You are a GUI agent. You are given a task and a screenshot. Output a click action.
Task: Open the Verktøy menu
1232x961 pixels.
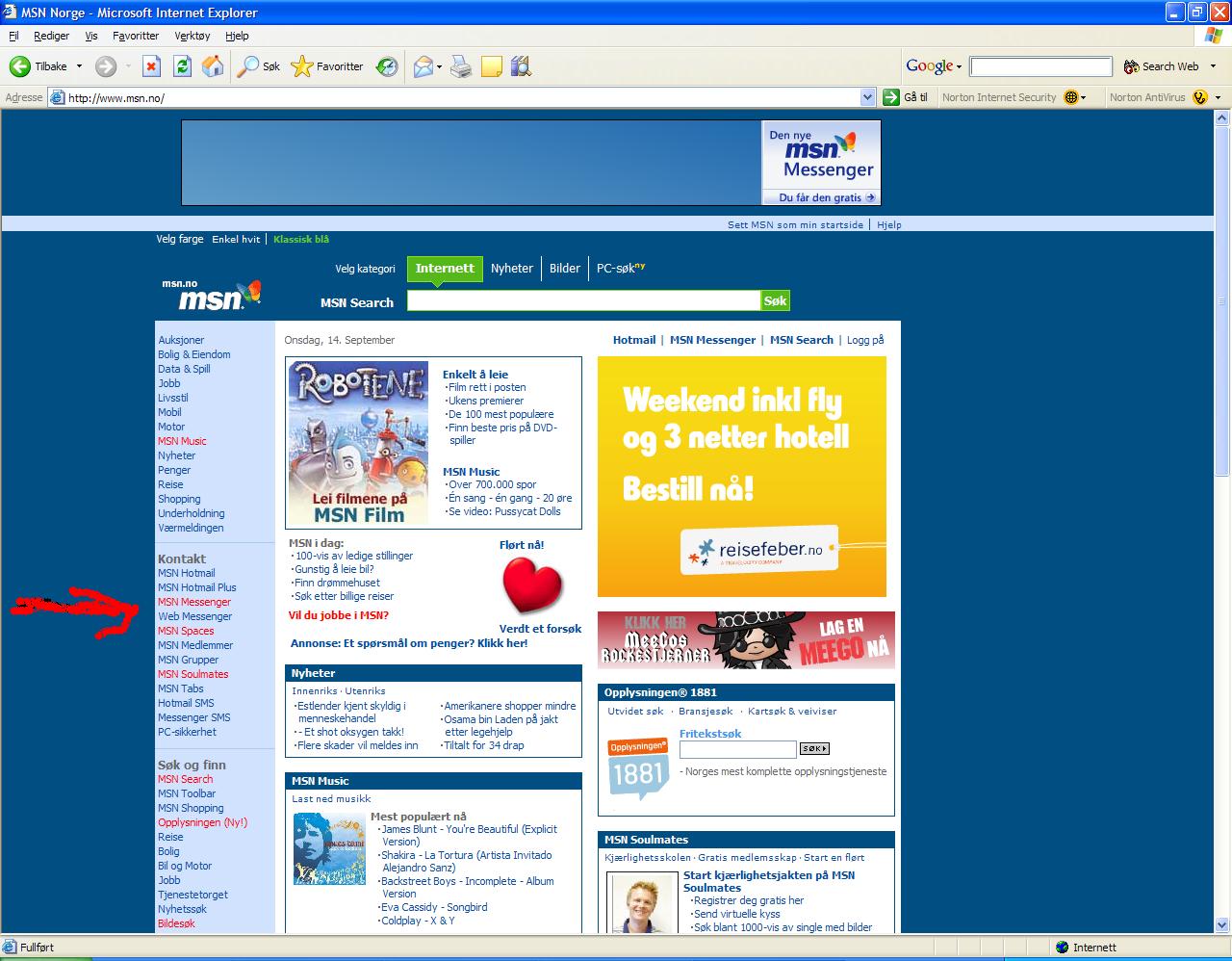192,36
